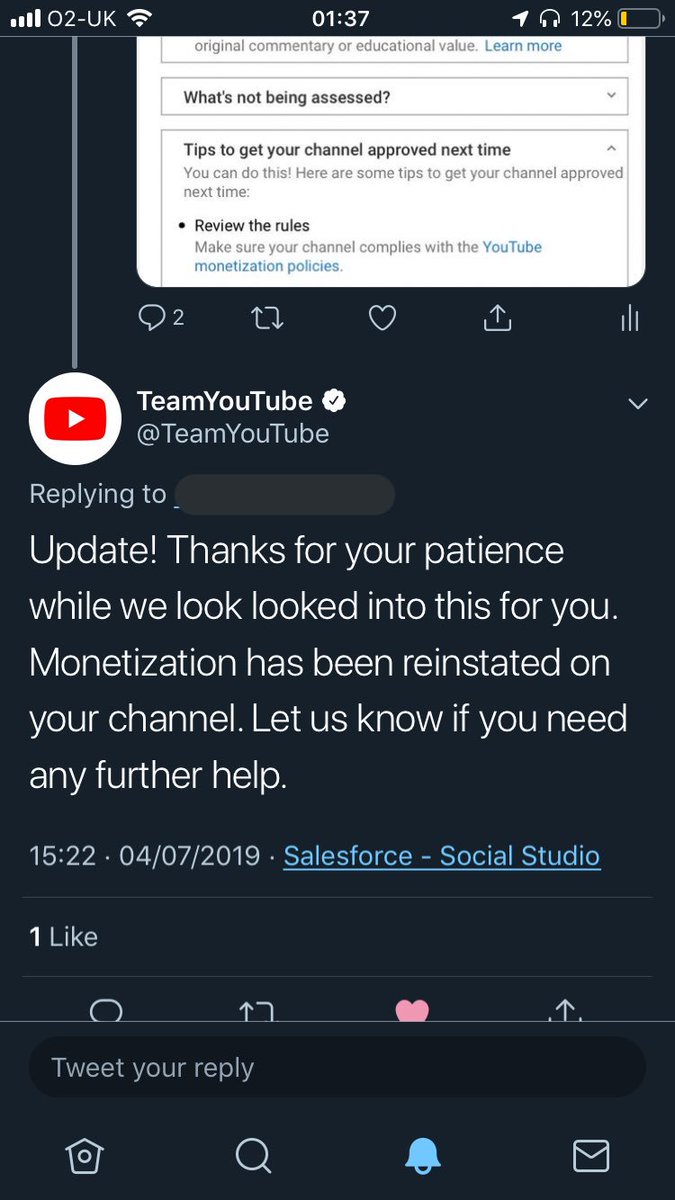Tap the Tweet your reply field
The image size is (675, 1200).
point(337,1067)
